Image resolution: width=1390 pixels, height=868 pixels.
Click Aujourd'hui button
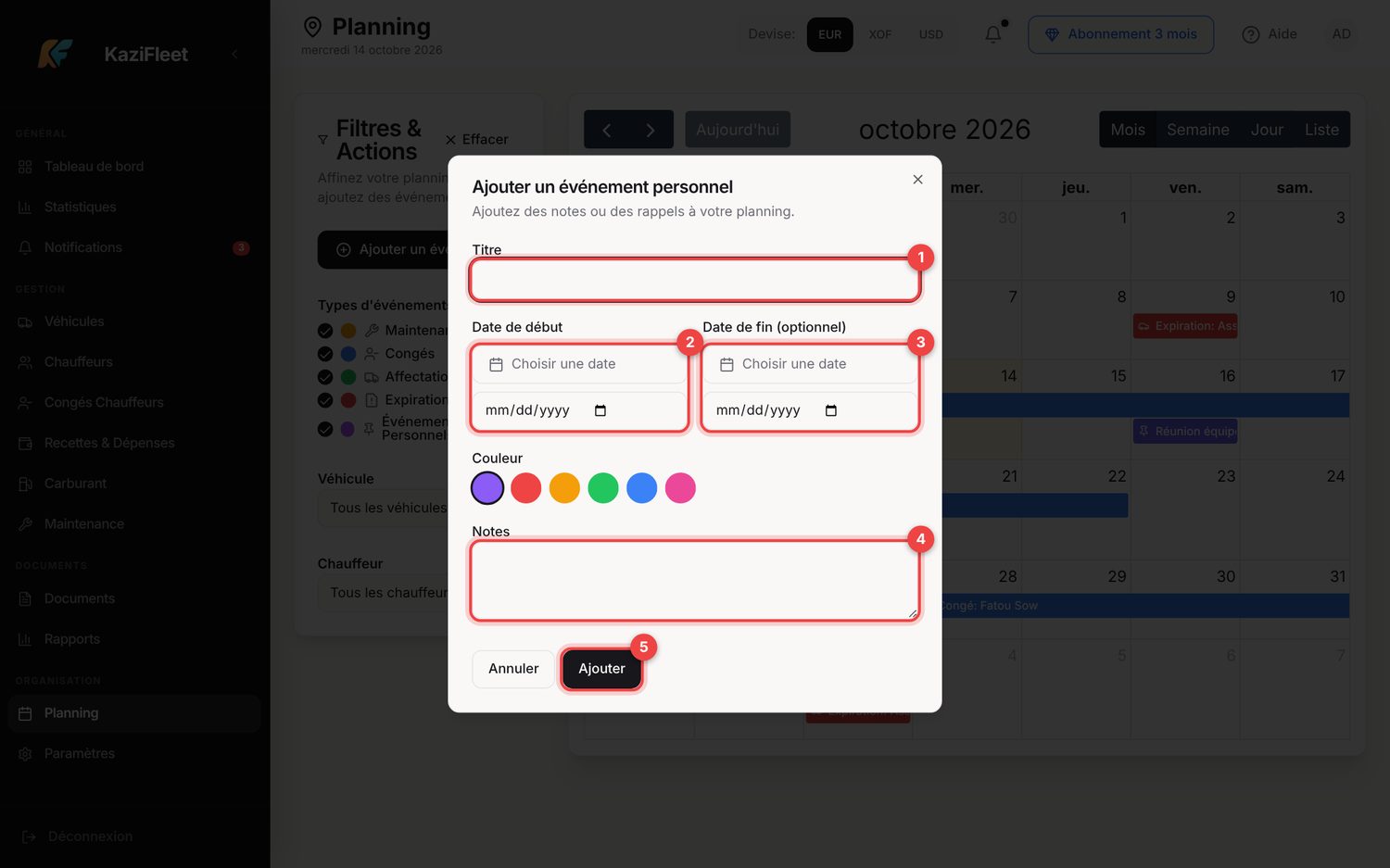[738, 130]
